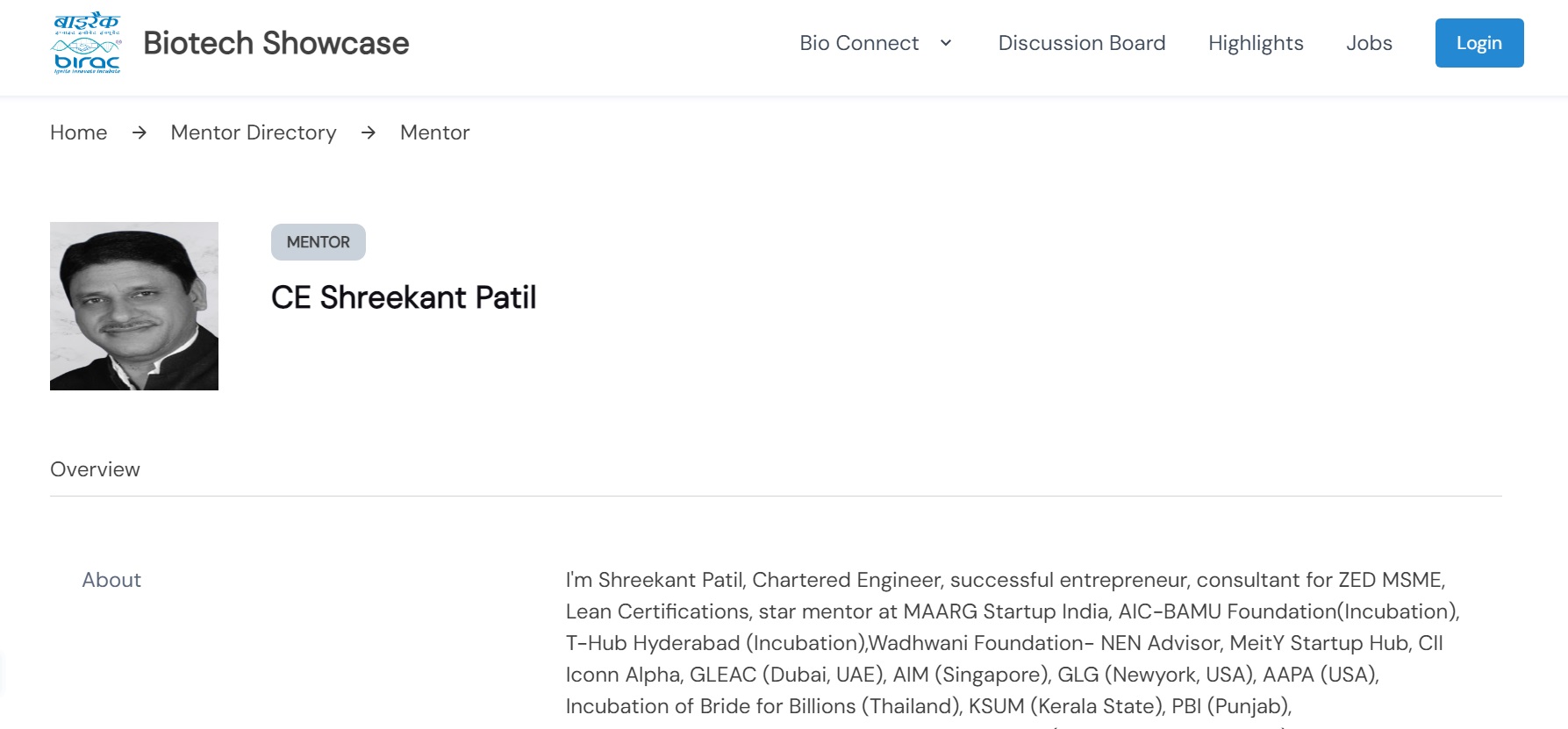
Task: Select the Mentor breadcrumb item
Action: click(435, 132)
